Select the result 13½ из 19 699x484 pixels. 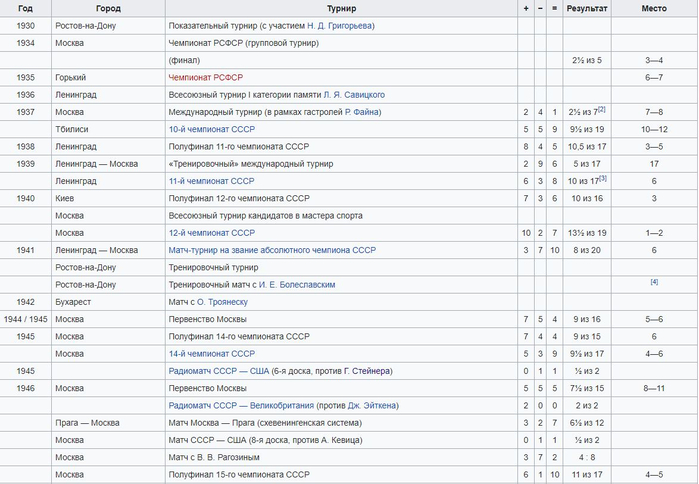point(587,233)
